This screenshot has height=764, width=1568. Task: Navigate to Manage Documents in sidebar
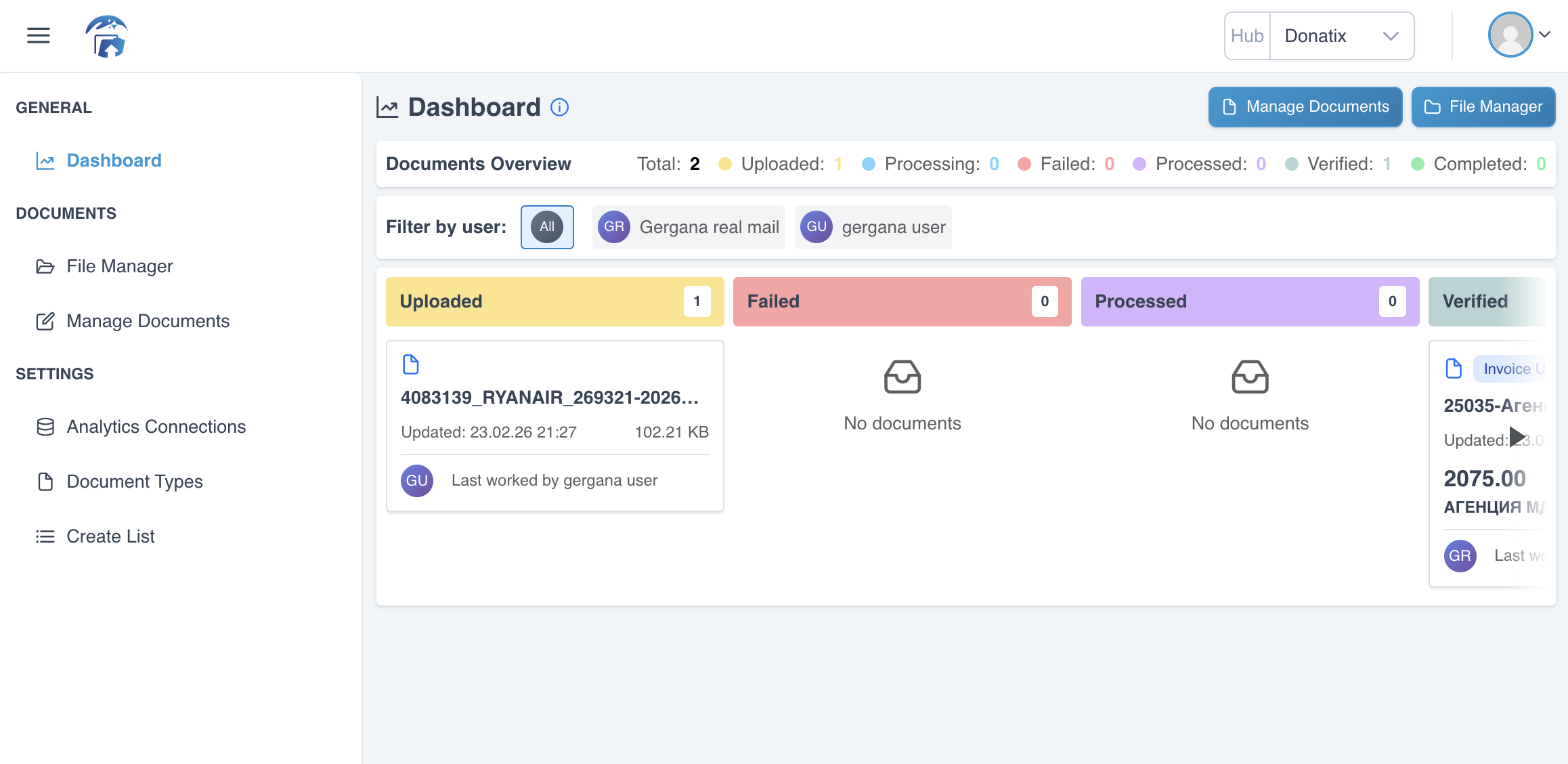[x=148, y=321]
